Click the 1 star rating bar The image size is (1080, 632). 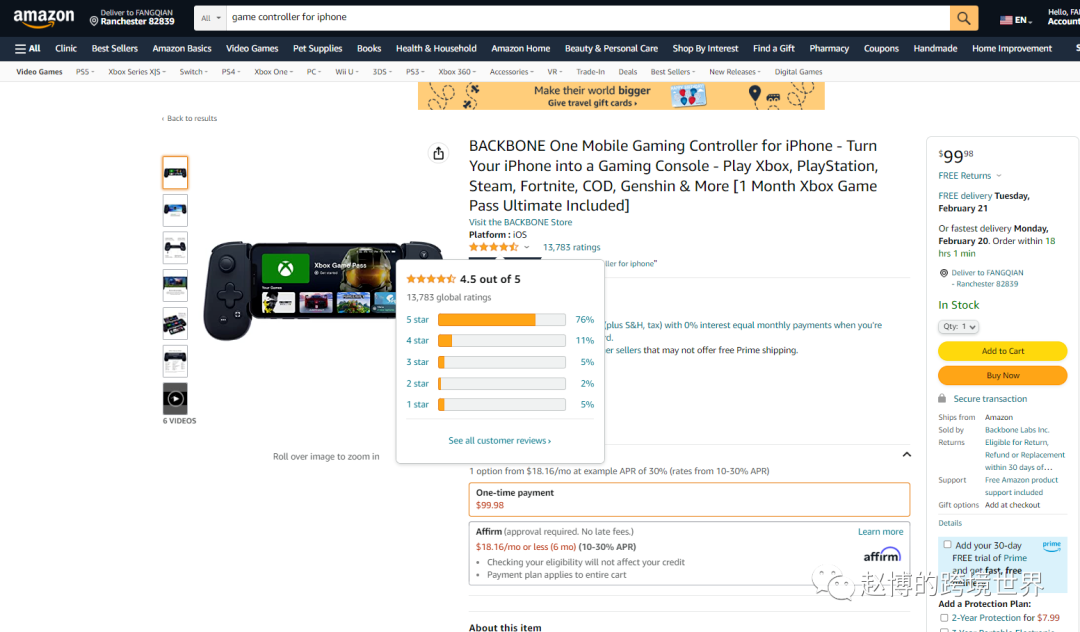[x=501, y=405]
